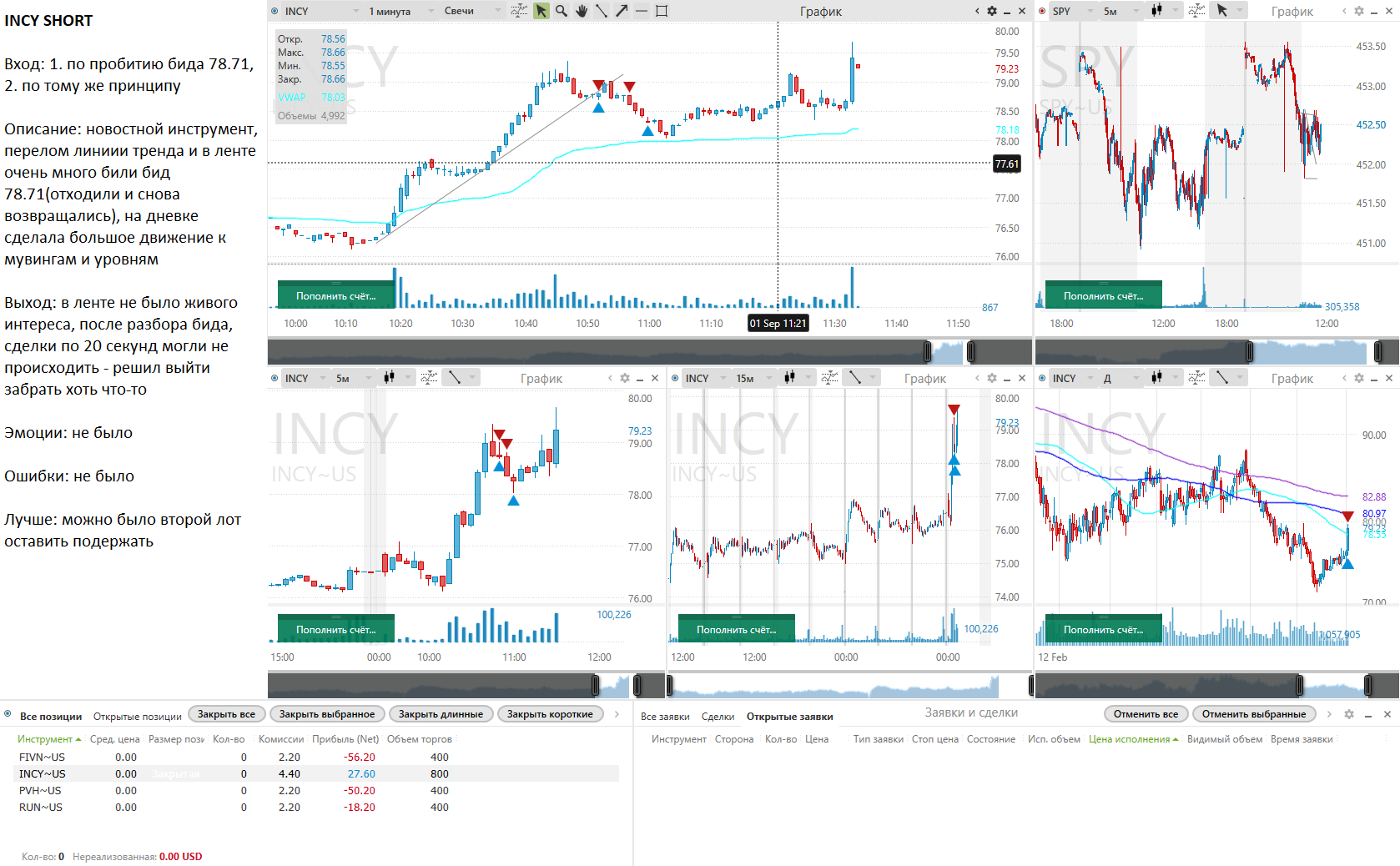This screenshot has height=866, width=1400.
Task: Pick the arrow drawing tool
Action: (x=622, y=11)
